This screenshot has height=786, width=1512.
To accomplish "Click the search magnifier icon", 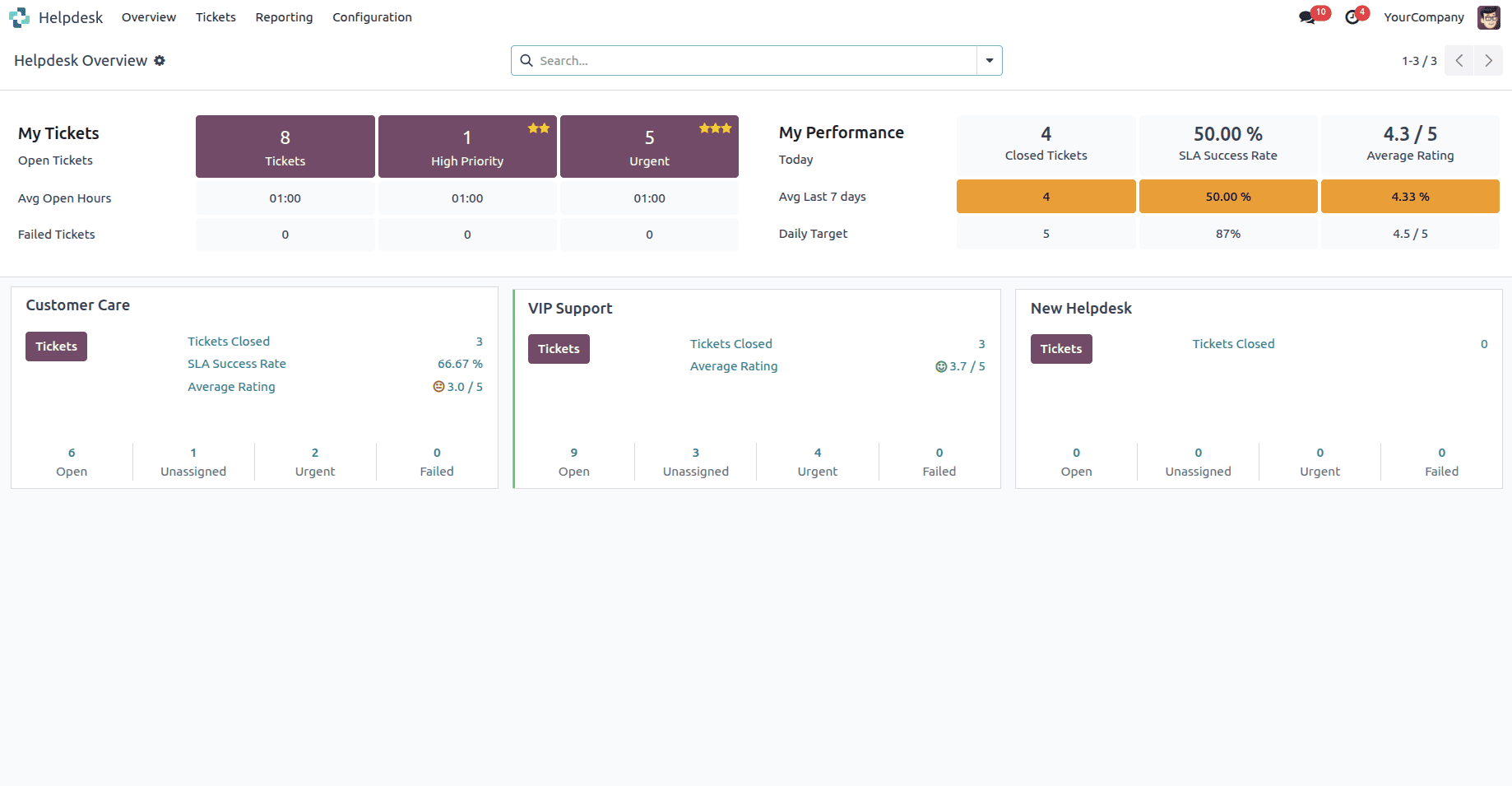I will [x=526, y=61].
